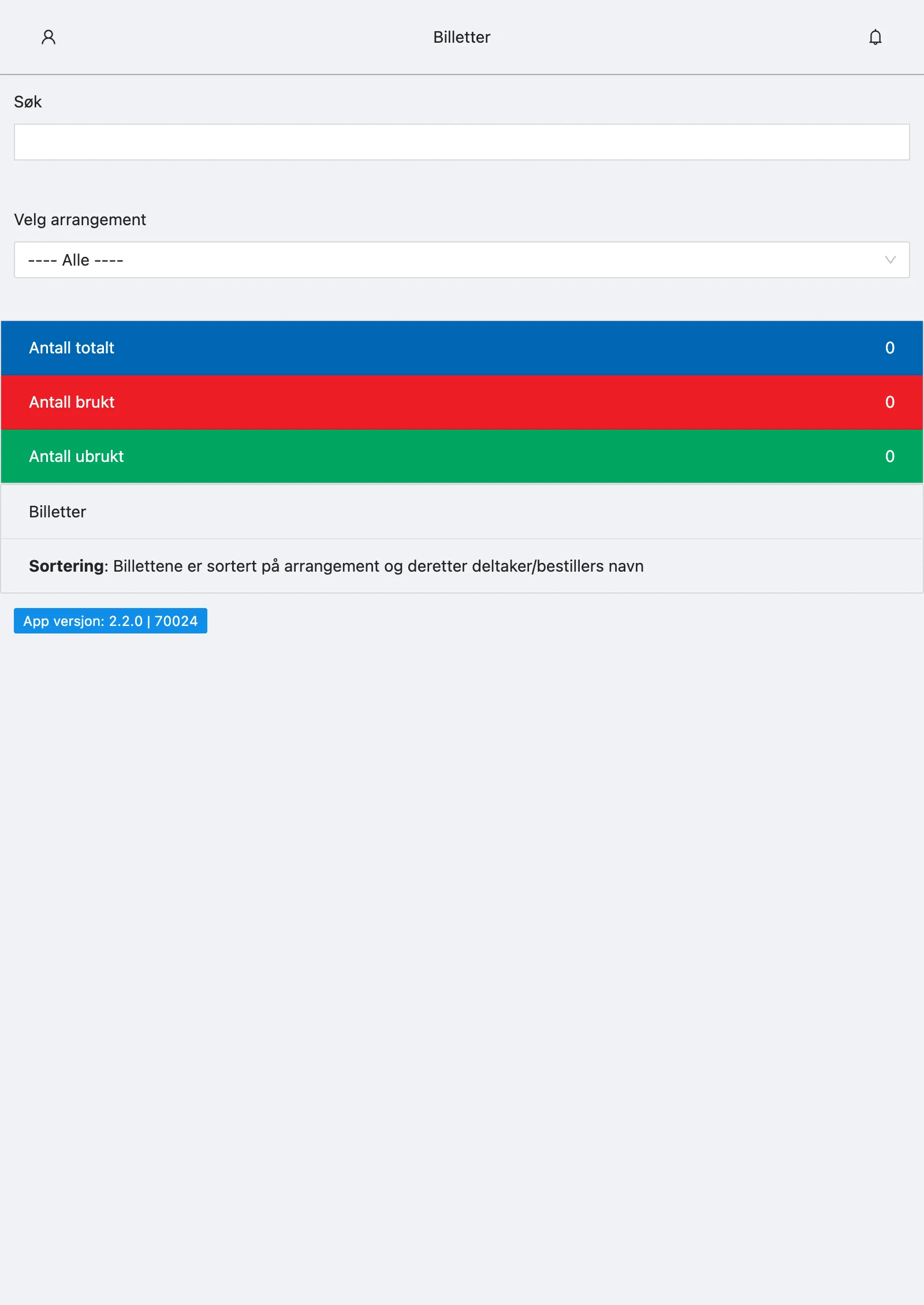This screenshot has height=1305, width=924.
Task: Select the Antall totalt row
Action: 462,348
